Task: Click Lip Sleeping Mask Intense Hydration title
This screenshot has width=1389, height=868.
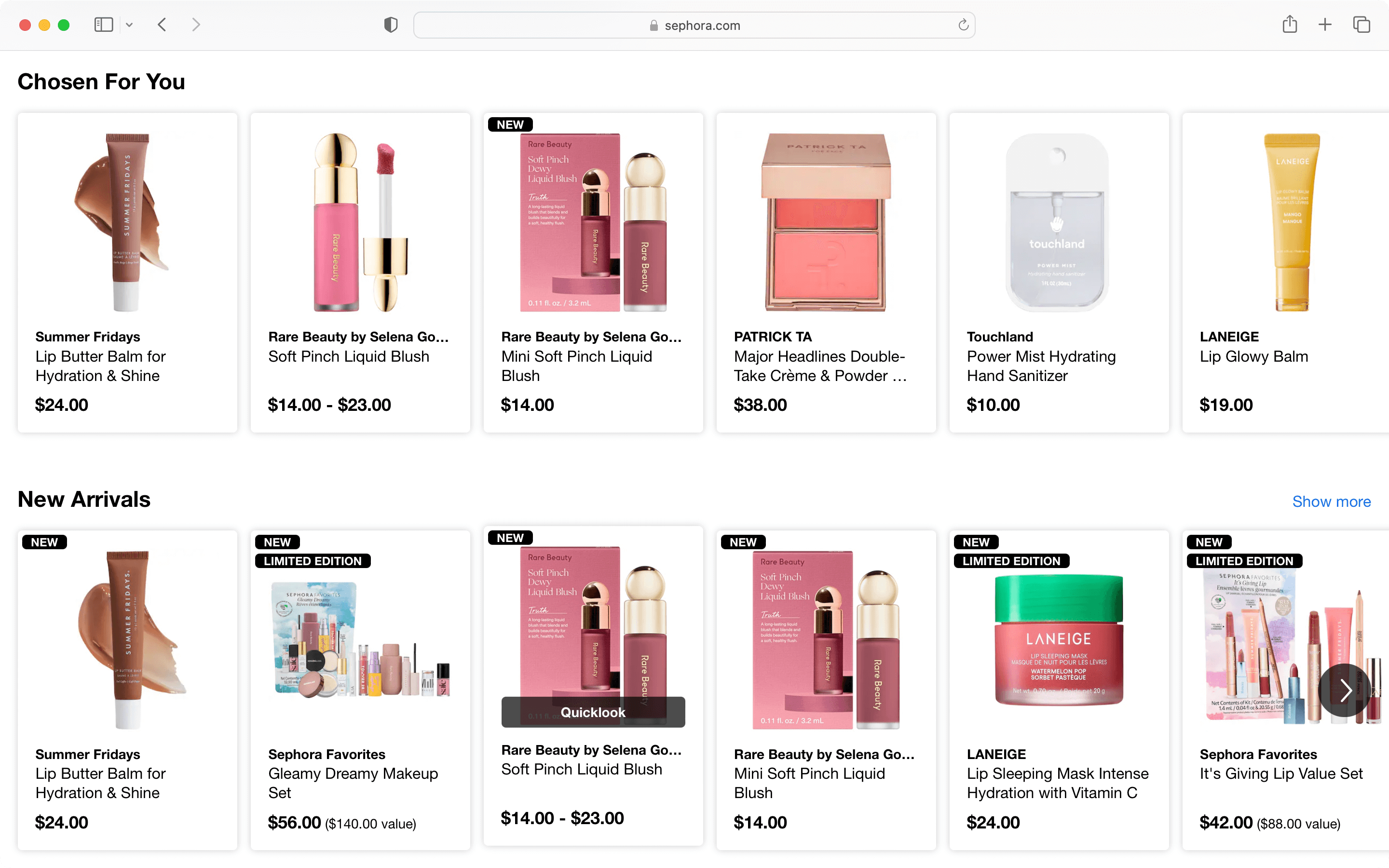Action: [x=1058, y=783]
